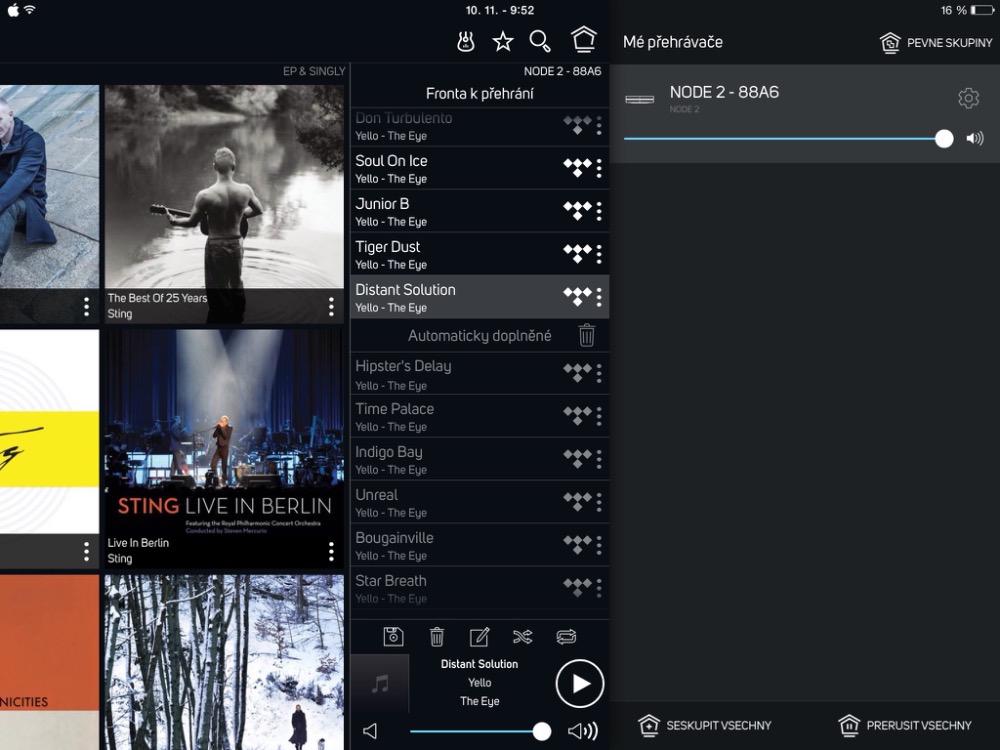The height and width of the screenshot is (750, 1000).
Task: Open options for Time Palace
Action: click(599, 416)
